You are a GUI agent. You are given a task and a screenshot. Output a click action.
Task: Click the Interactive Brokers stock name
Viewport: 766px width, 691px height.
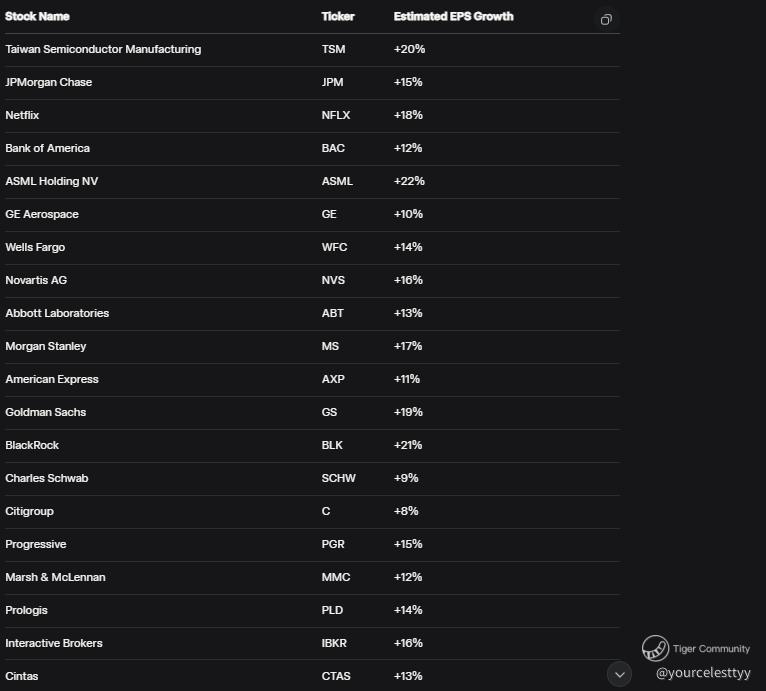[x=54, y=643]
